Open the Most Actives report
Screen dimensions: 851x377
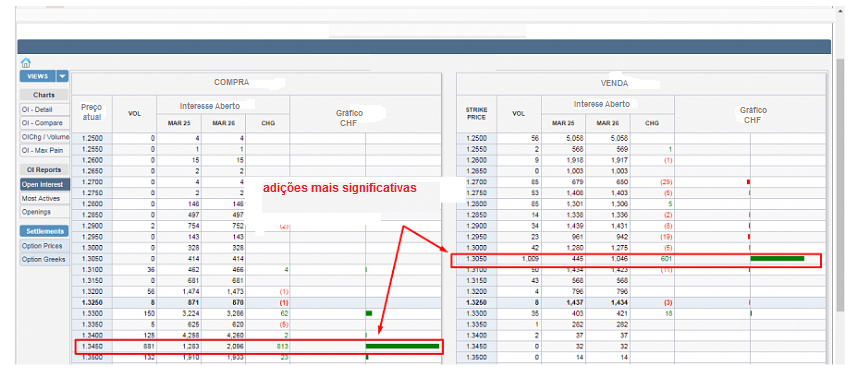click(45, 198)
